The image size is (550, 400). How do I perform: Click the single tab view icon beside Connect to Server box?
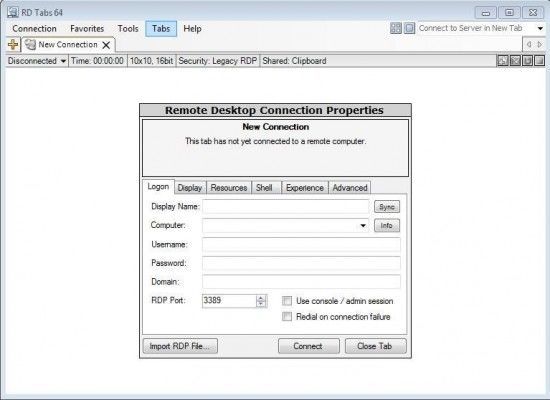coord(409,28)
